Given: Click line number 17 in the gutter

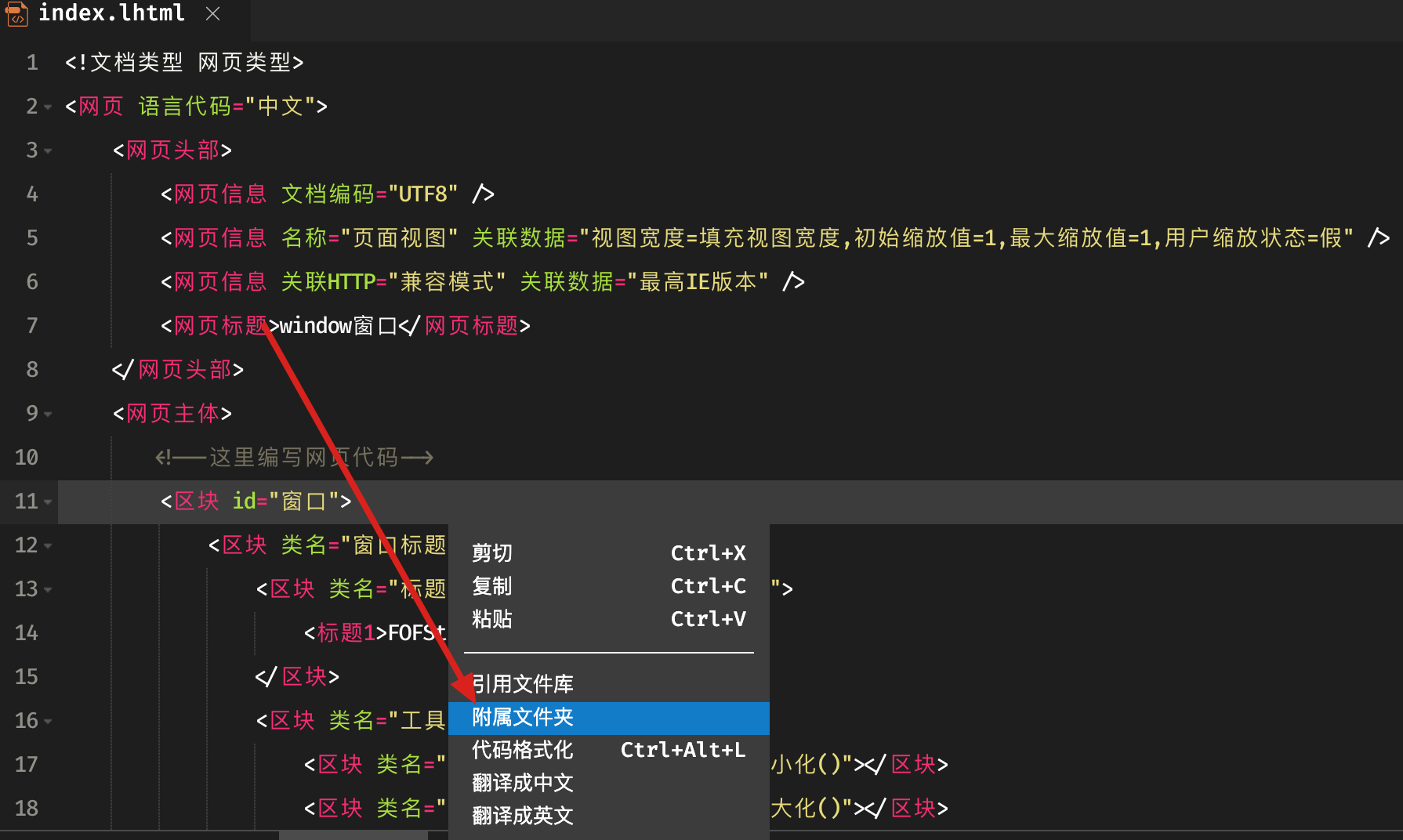Looking at the screenshot, I should [x=27, y=765].
